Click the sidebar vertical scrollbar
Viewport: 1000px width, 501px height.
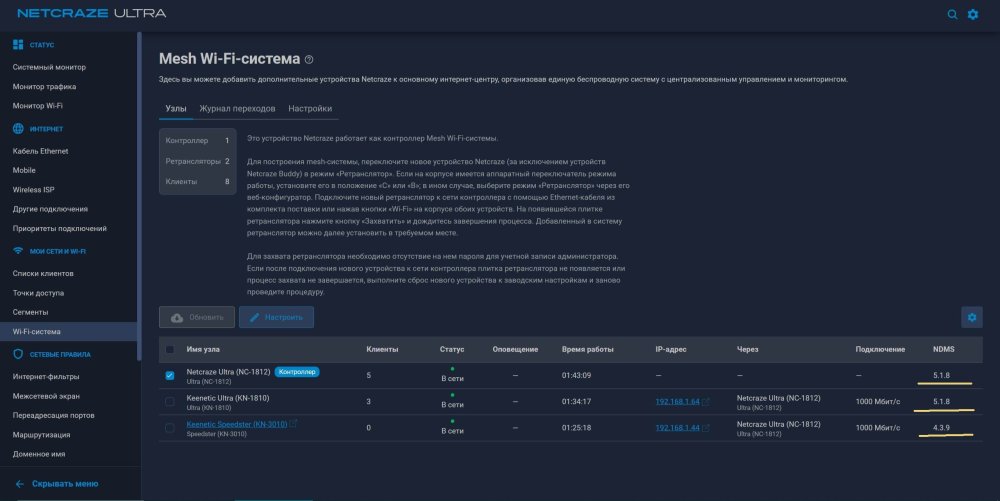point(139,196)
